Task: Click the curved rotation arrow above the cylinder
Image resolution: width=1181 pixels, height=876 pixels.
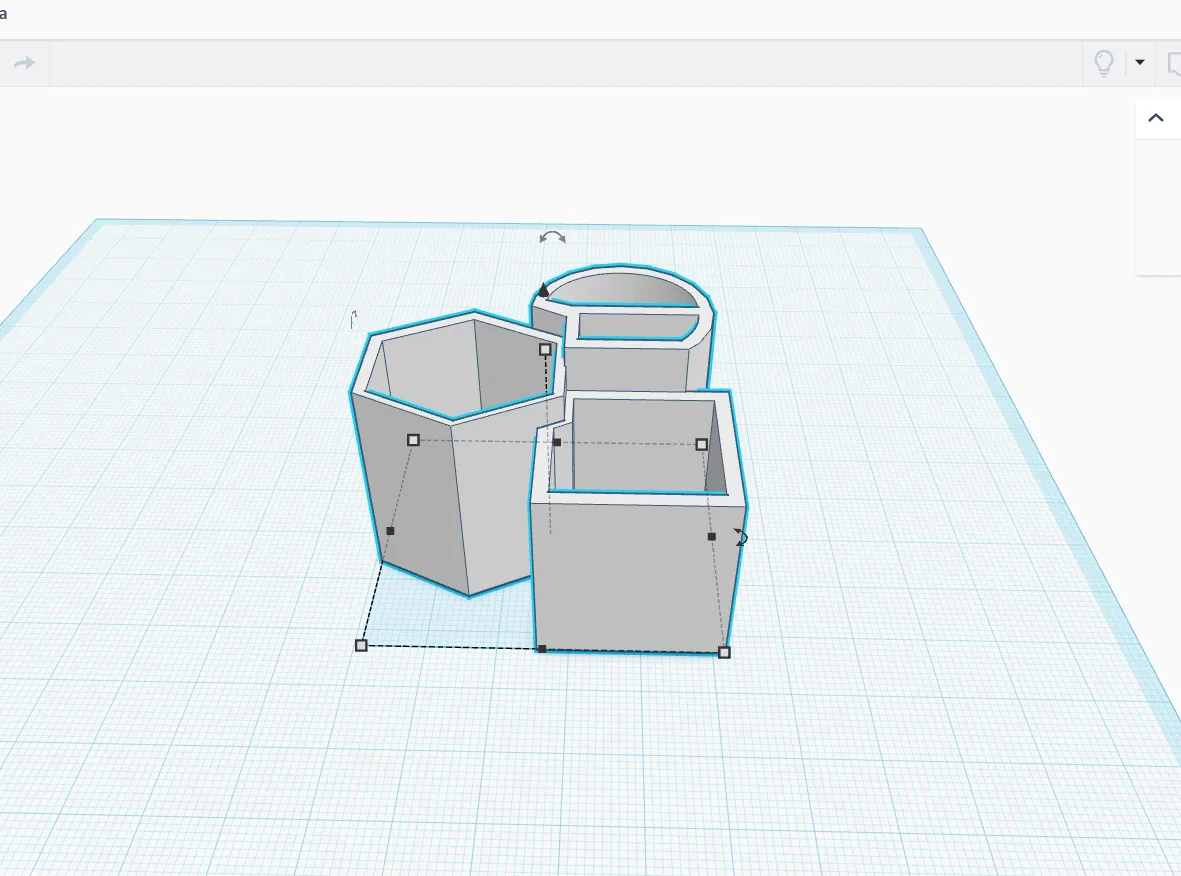Action: [553, 238]
